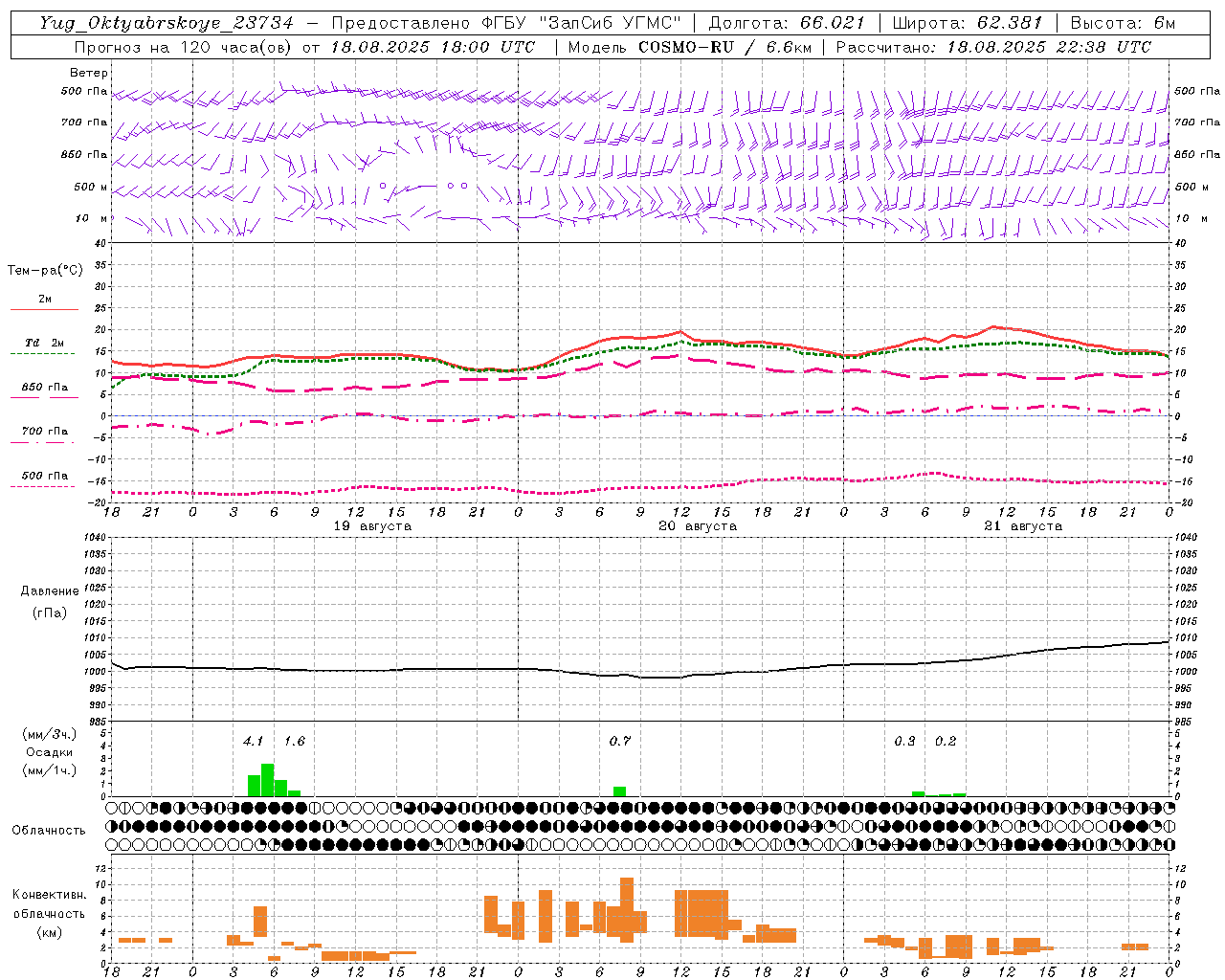Click the Облачность cloud cover label
The image size is (1225, 980).
coord(49,830)
